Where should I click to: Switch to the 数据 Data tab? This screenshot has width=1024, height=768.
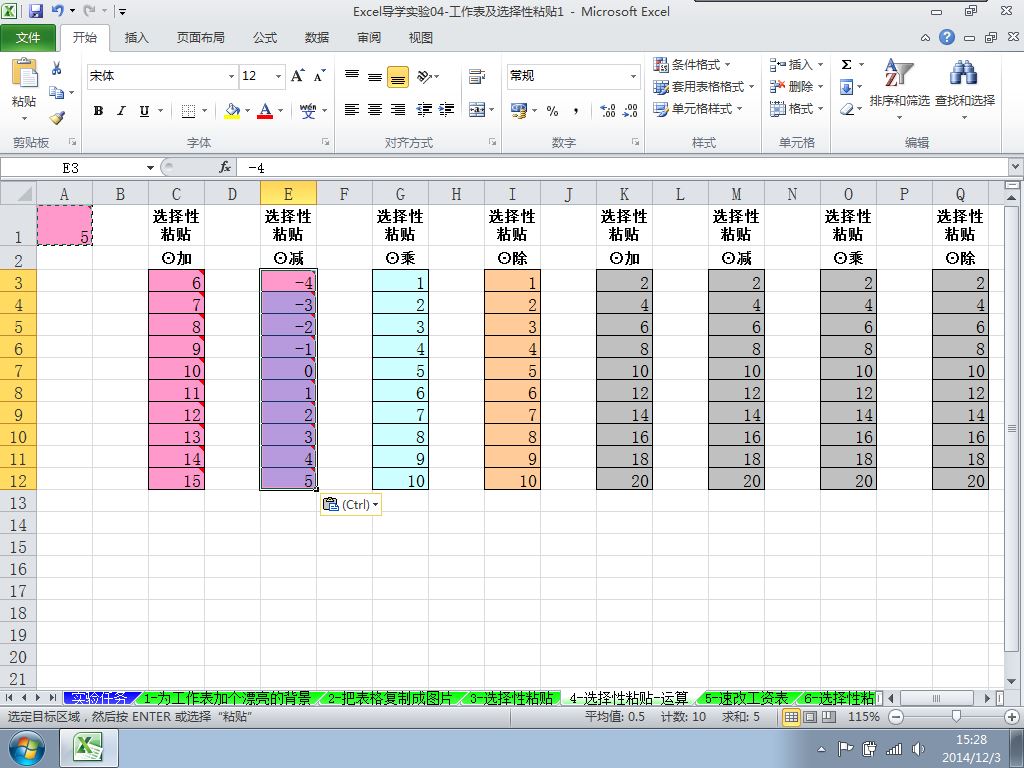(x=317, y=37)
